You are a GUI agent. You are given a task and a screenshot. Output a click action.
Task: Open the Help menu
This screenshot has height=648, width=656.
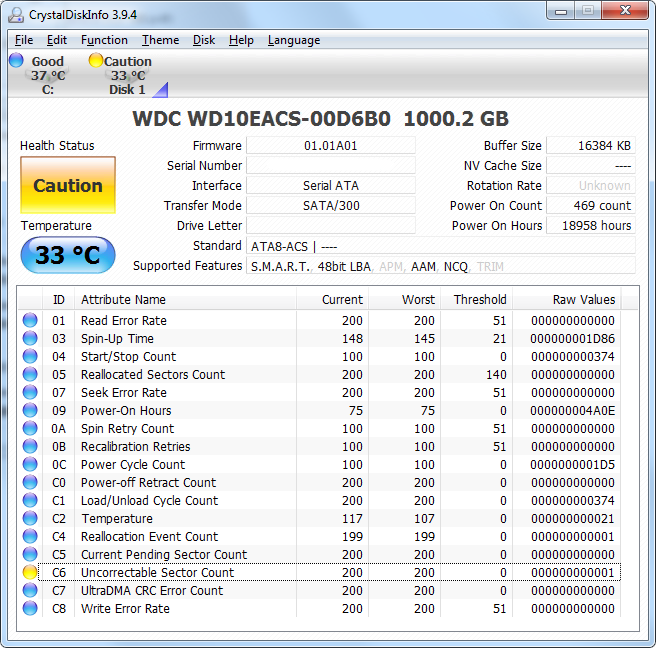click(x=241, y=40)
